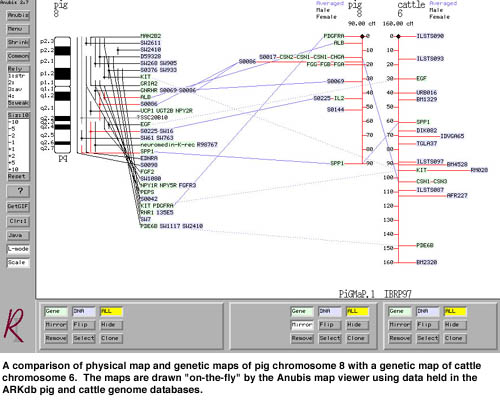Click the SPP1 marker on cattle map

pos(423,122)
